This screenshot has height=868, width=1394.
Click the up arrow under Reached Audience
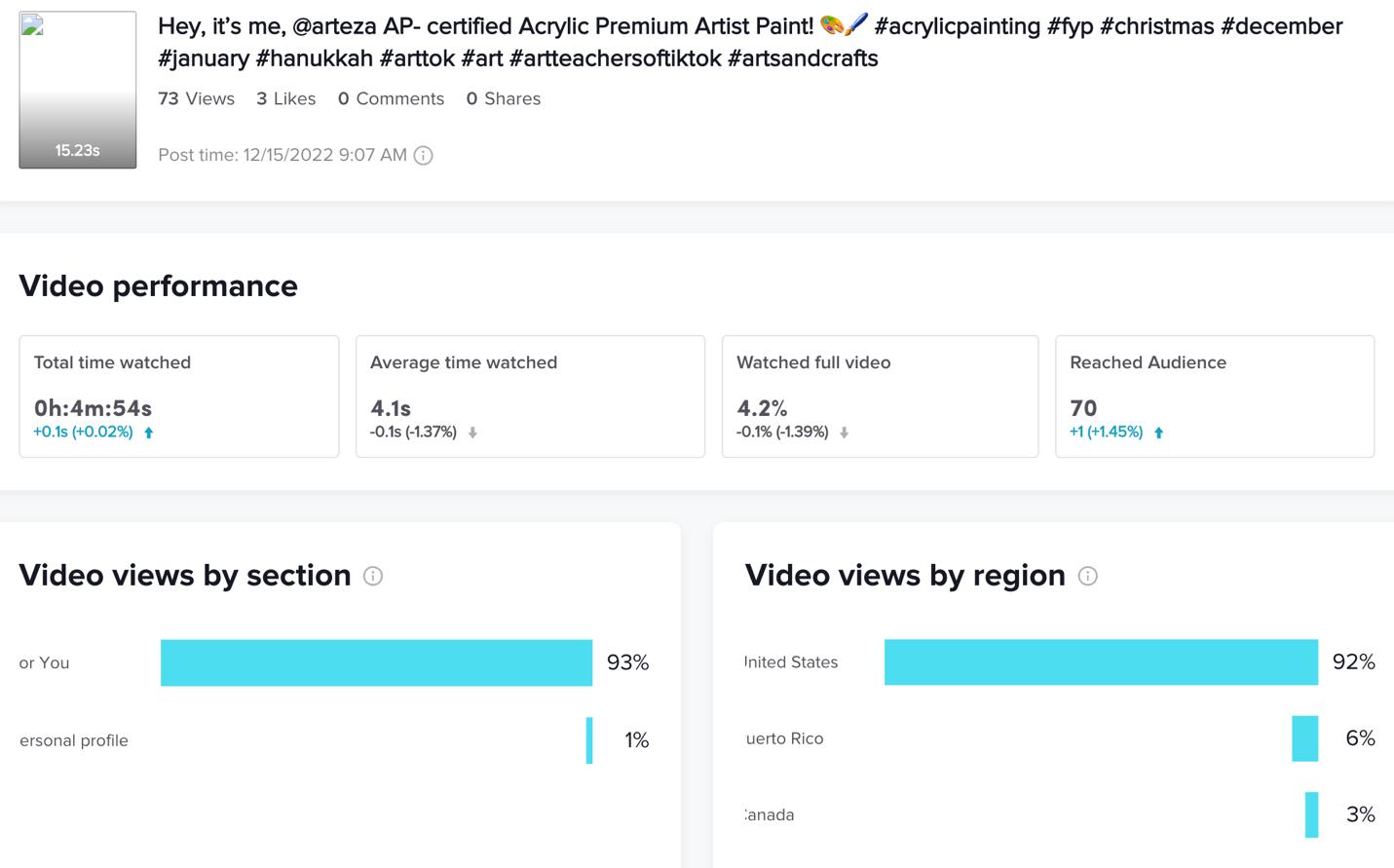[1159, 433]
